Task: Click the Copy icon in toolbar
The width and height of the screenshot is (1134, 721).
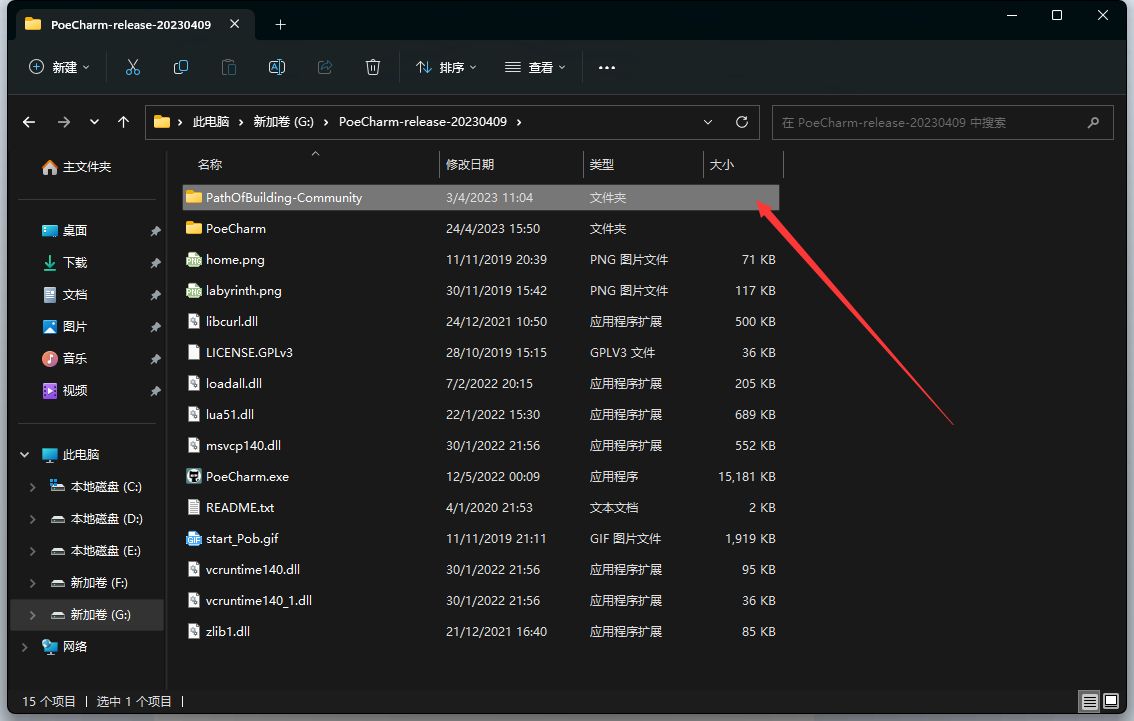Action: (x=181, y=67)
